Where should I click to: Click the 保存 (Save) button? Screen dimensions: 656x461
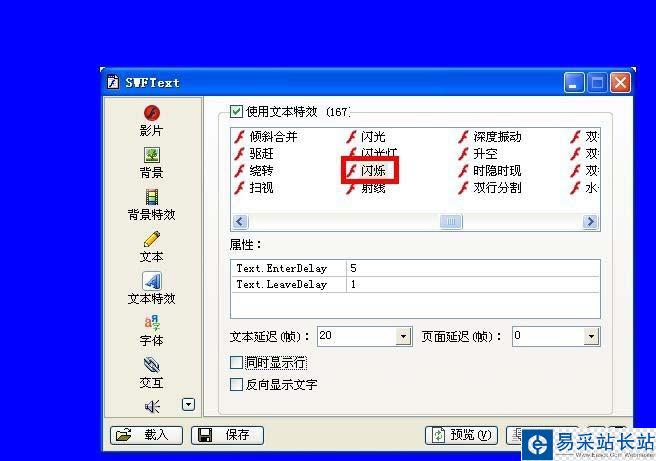[x=227, y=435]
